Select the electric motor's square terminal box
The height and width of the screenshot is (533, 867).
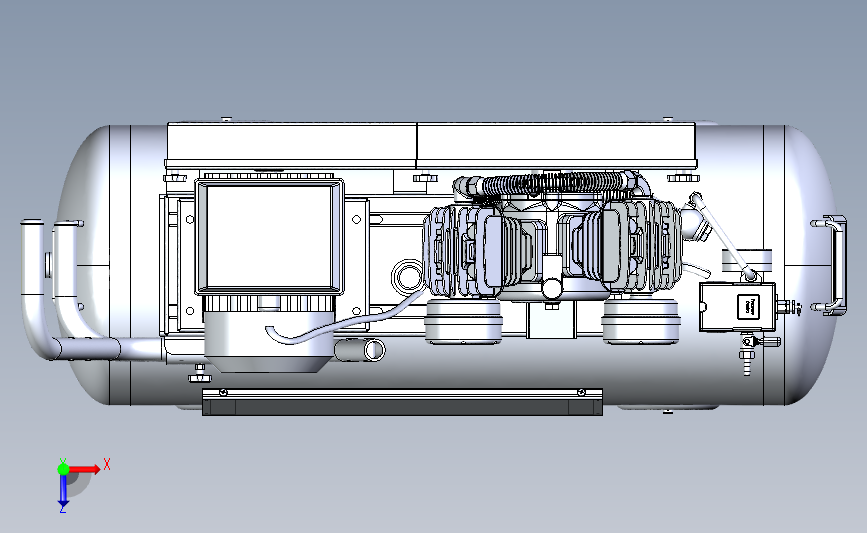[269, 237]
